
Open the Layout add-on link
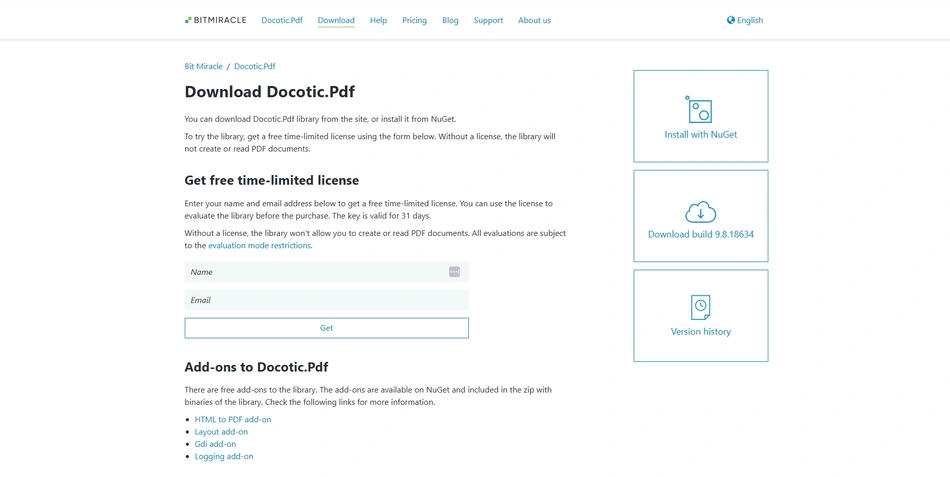pos(221,432)
